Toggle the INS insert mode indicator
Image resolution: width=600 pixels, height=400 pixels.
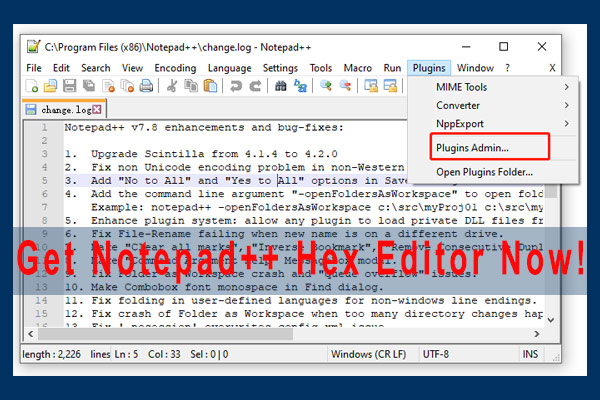(x=530, y=354)
